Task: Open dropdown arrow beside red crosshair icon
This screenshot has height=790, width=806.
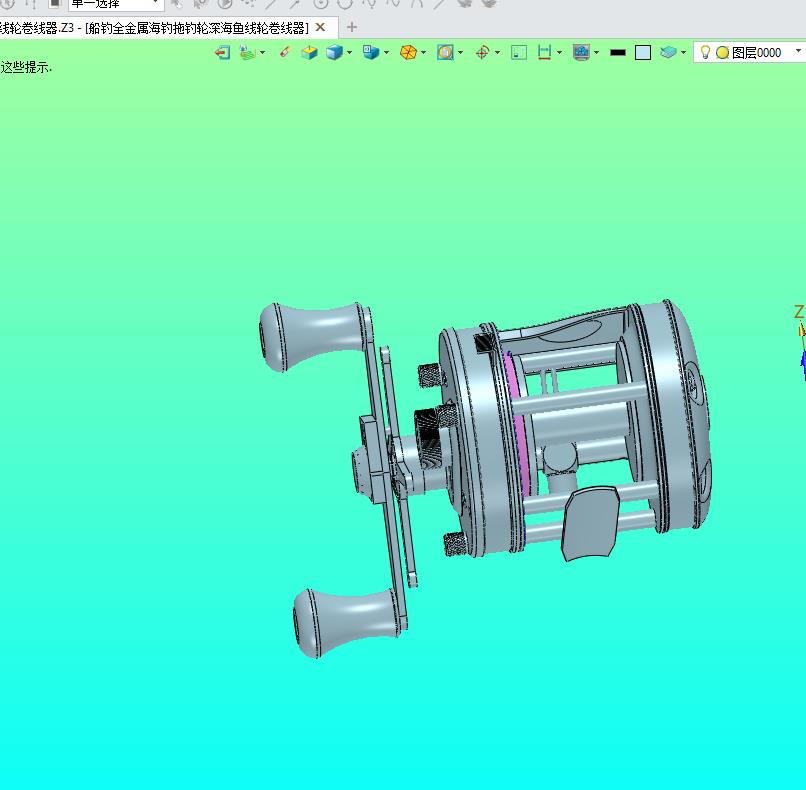Action: [497, 52]
